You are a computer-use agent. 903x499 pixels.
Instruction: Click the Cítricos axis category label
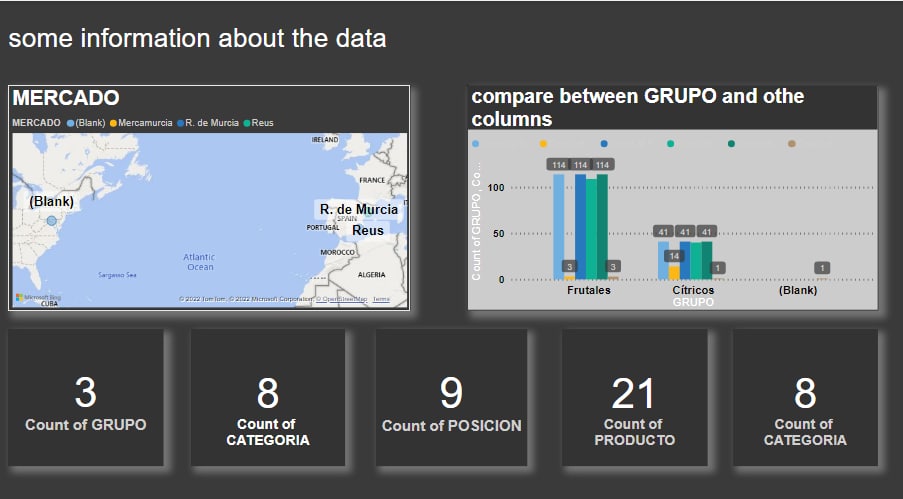click(693, 290)
